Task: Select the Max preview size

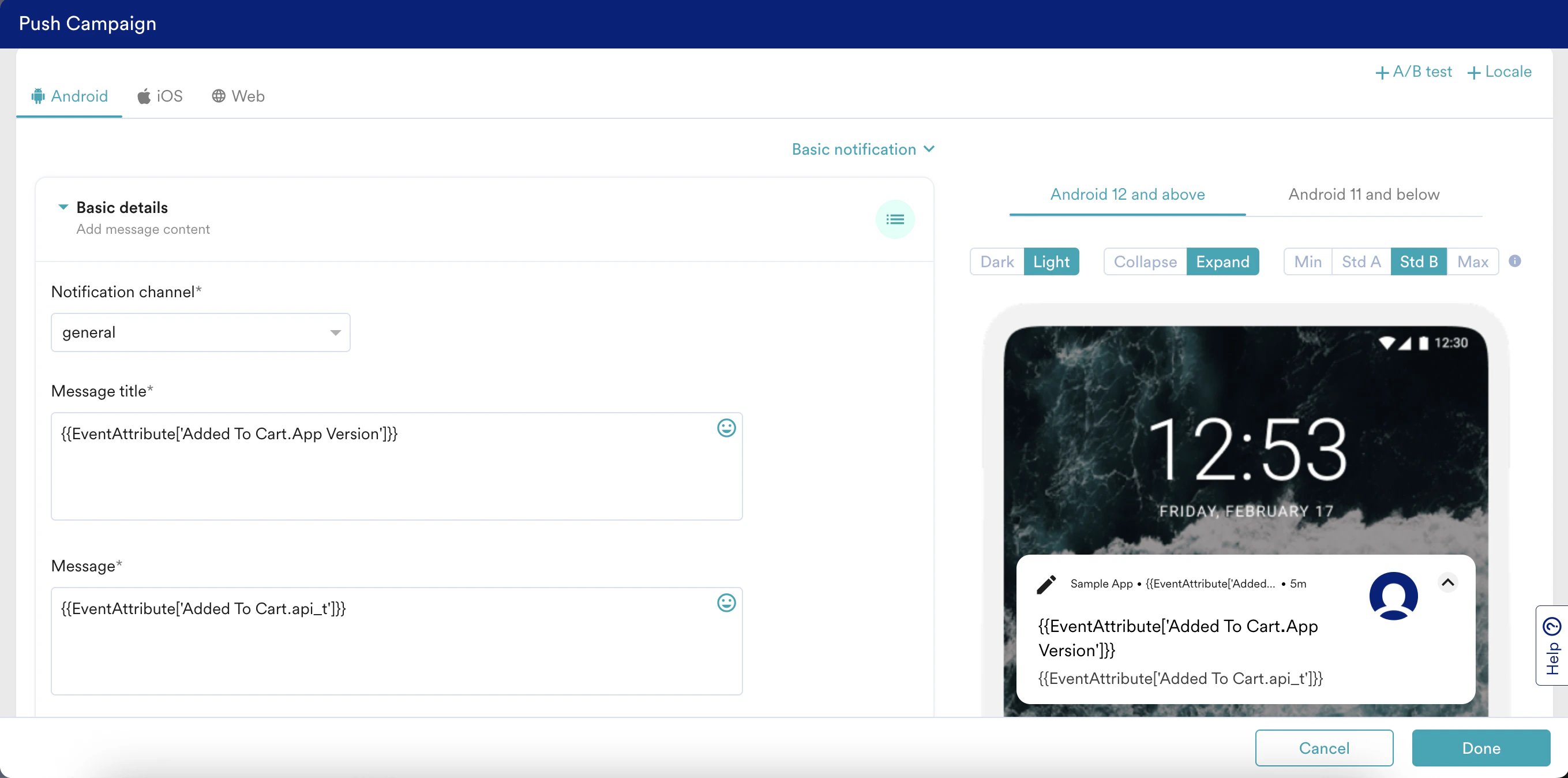Action: click(1472, 262)
